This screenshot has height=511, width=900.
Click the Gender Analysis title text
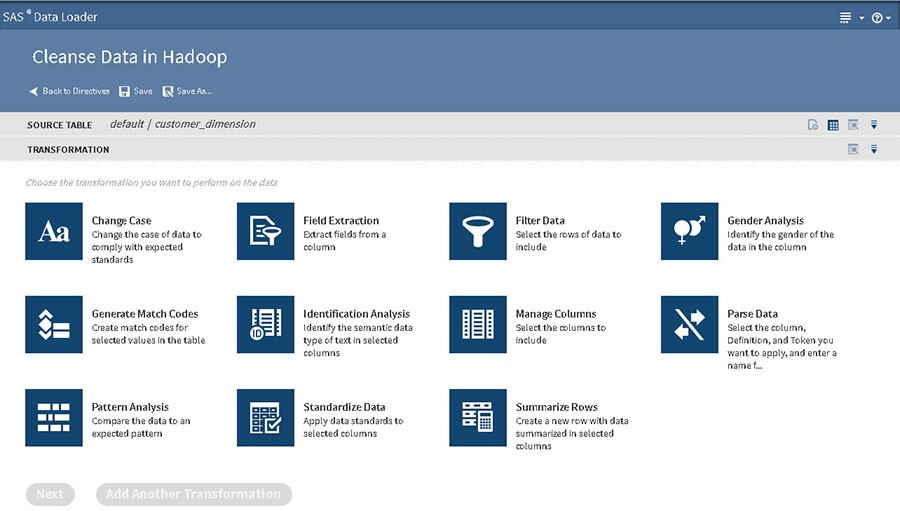pyautogui.click(x=766, y=220)
